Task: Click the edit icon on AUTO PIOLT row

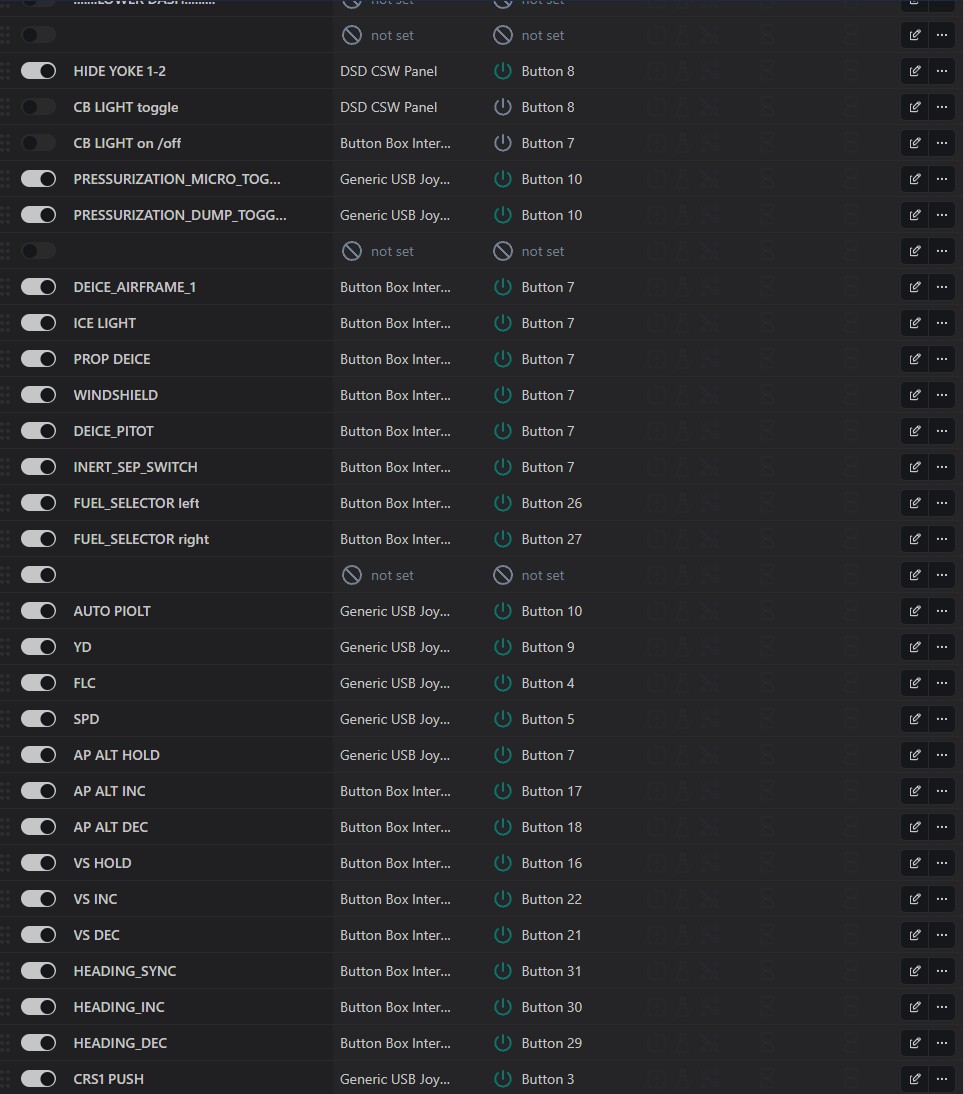Action: pos(914,611)
